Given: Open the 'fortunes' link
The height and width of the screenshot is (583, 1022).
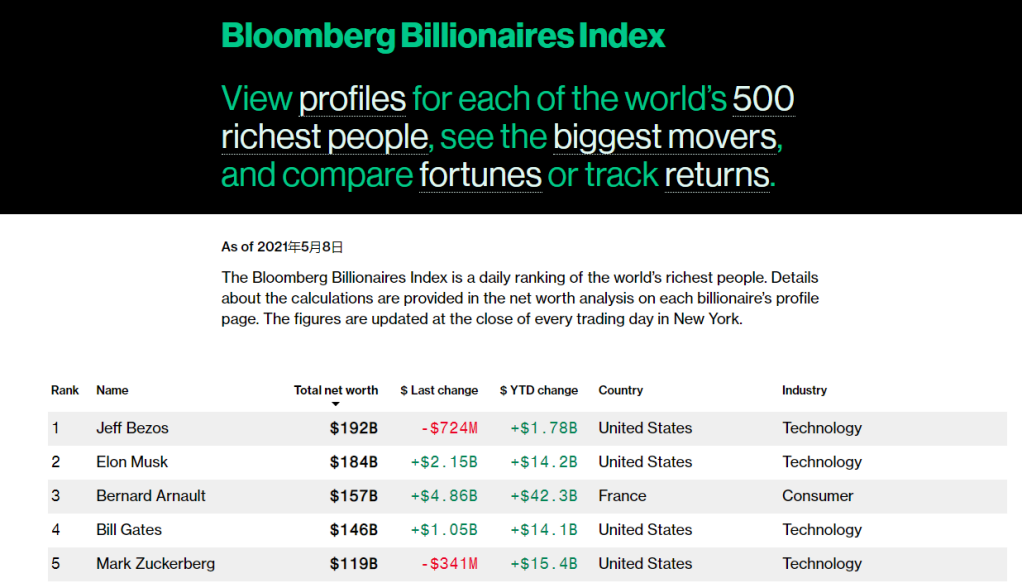Looking at the screenshot, I should pyautogui.click(x=480, y=175).
